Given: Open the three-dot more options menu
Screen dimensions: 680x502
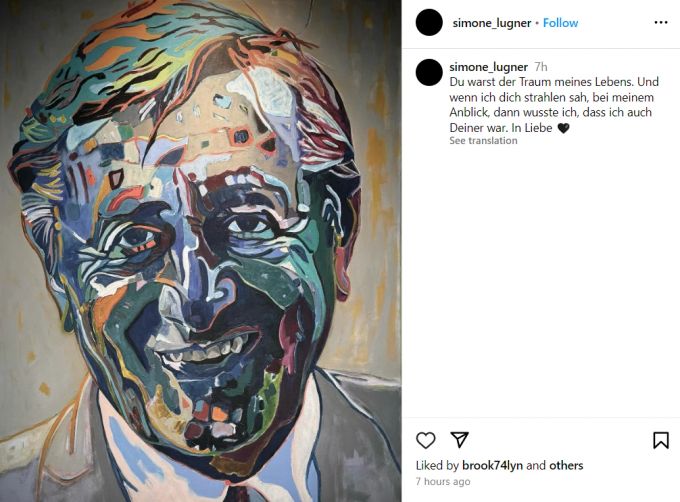Looking at the screenshot, I should click(660, 22).
